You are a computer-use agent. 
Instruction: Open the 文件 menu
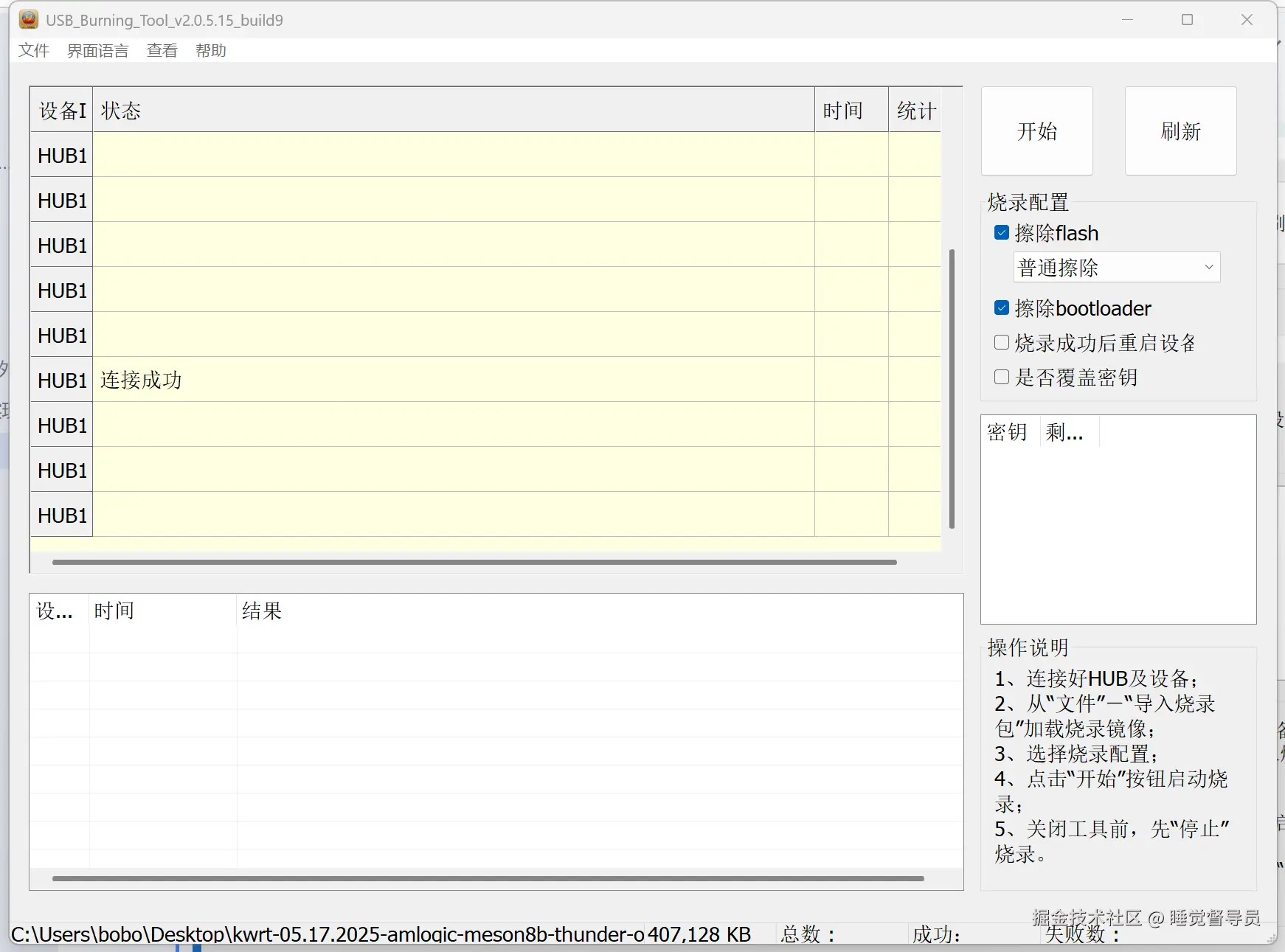click(34, 50)
